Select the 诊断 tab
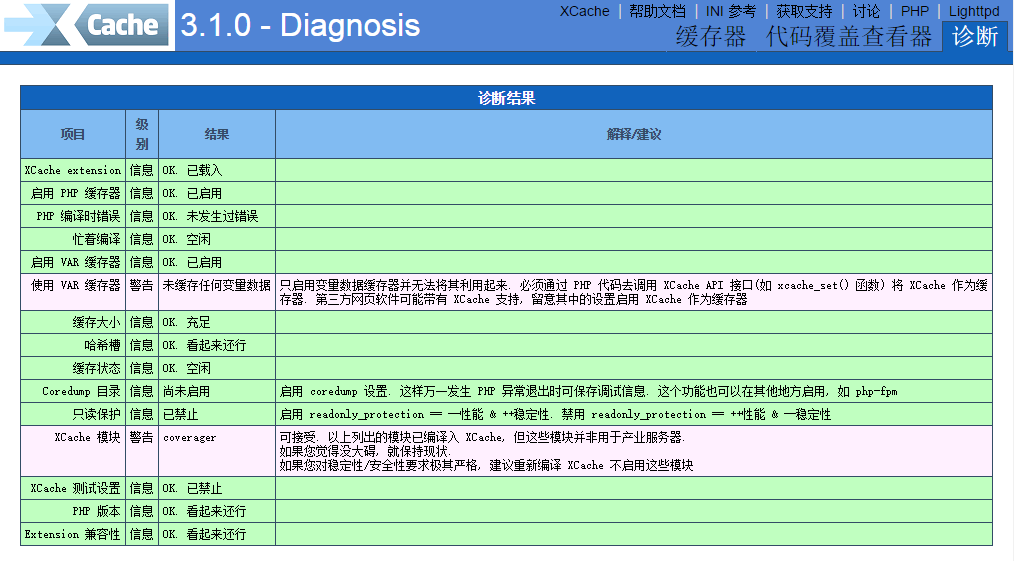This screenshot has height=561, width=1014. [x=974, y=37]
